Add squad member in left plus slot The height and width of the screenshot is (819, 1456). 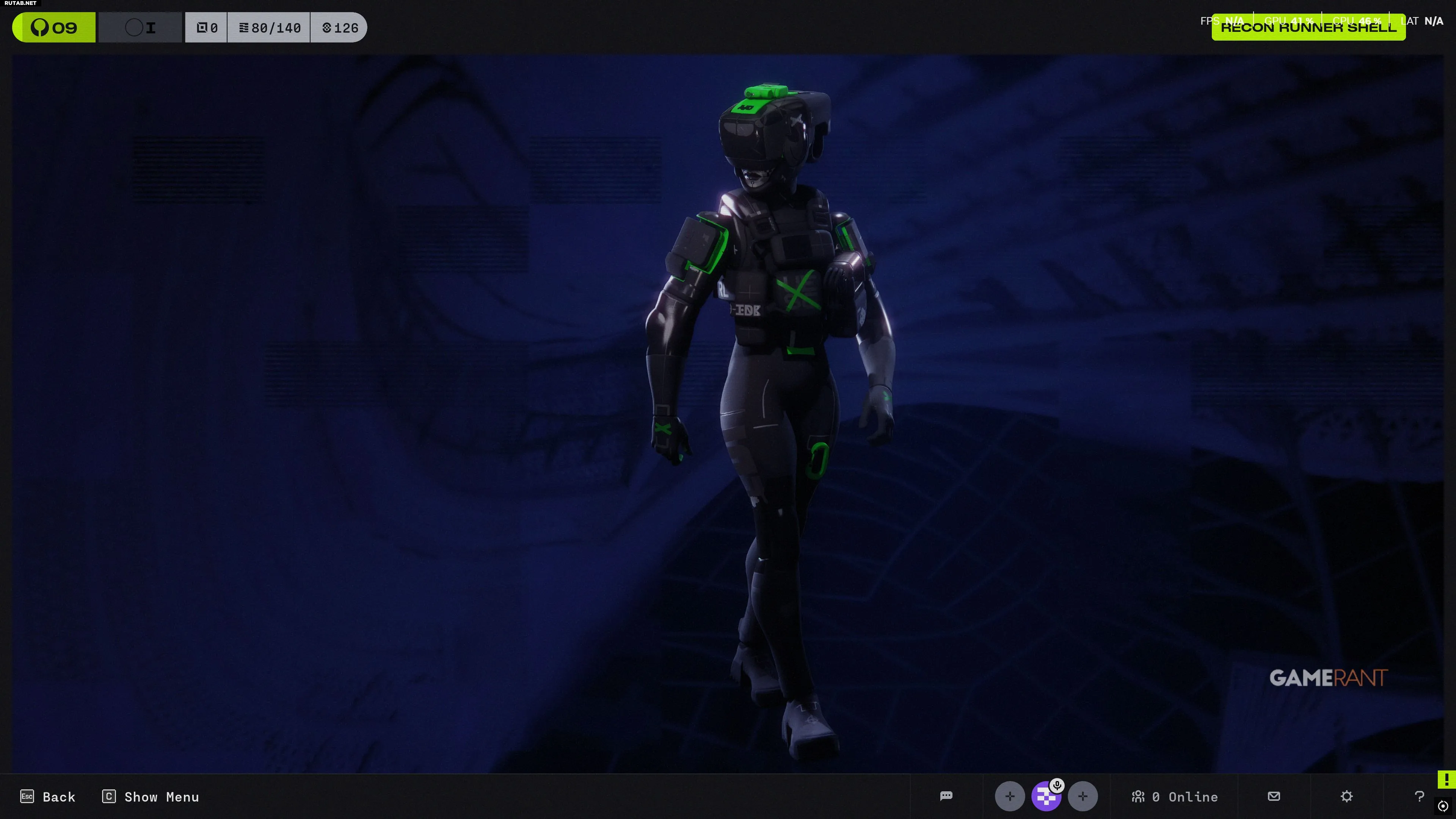coord(1009,796)
